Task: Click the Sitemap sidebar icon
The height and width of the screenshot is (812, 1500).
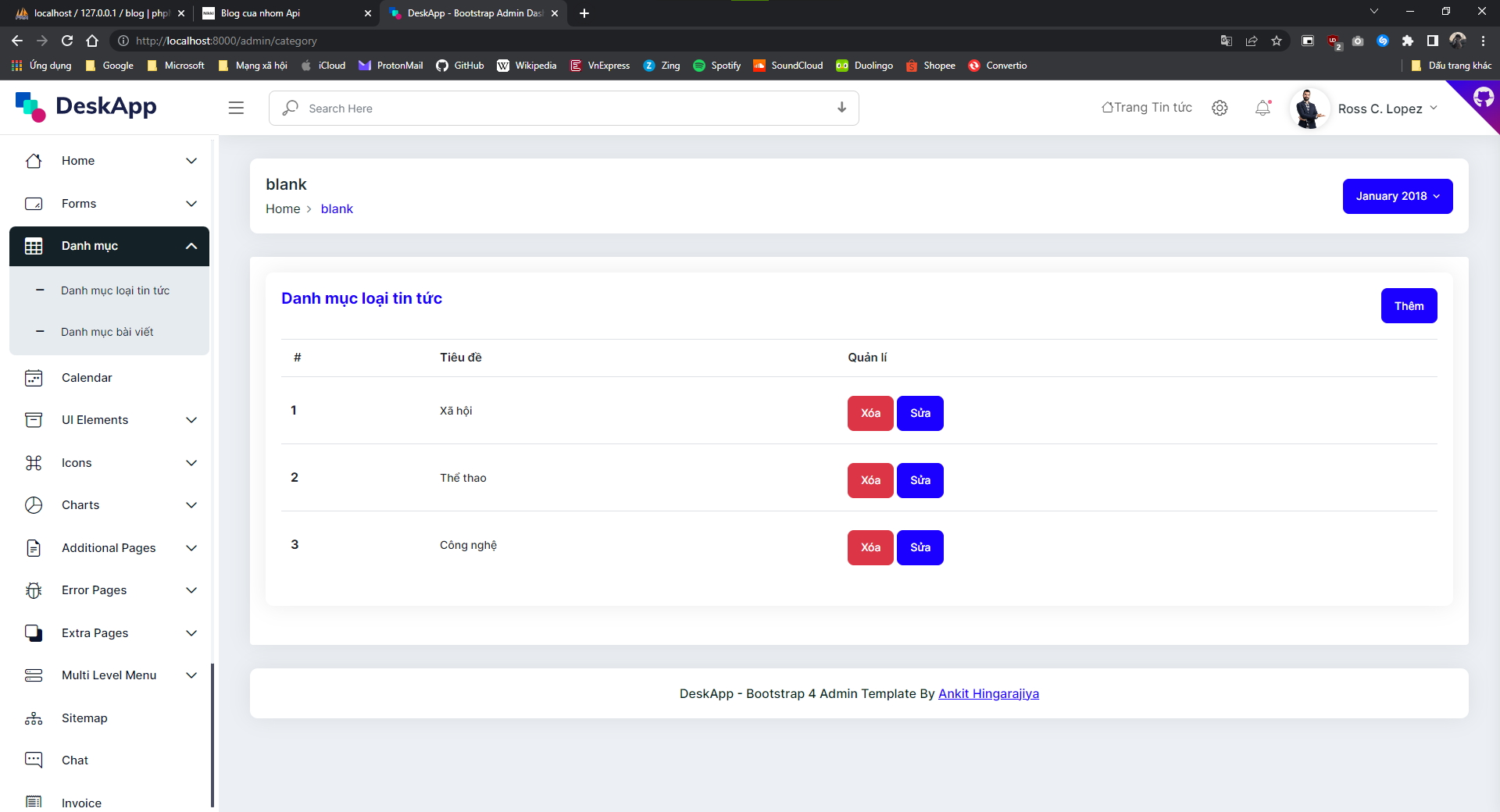Action: (x=34, y=718)
